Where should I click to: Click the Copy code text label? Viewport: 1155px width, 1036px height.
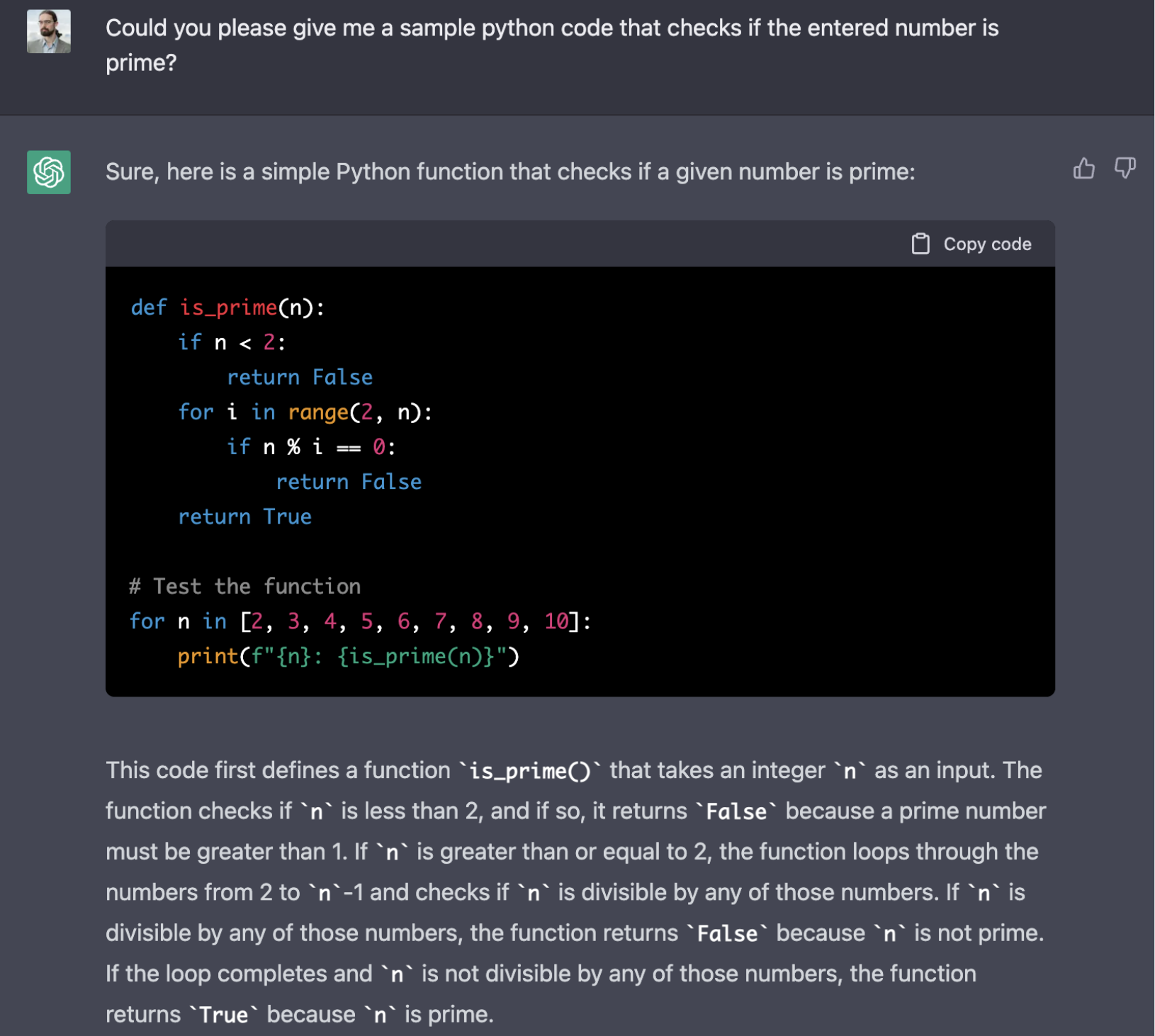tap(987, 244)
